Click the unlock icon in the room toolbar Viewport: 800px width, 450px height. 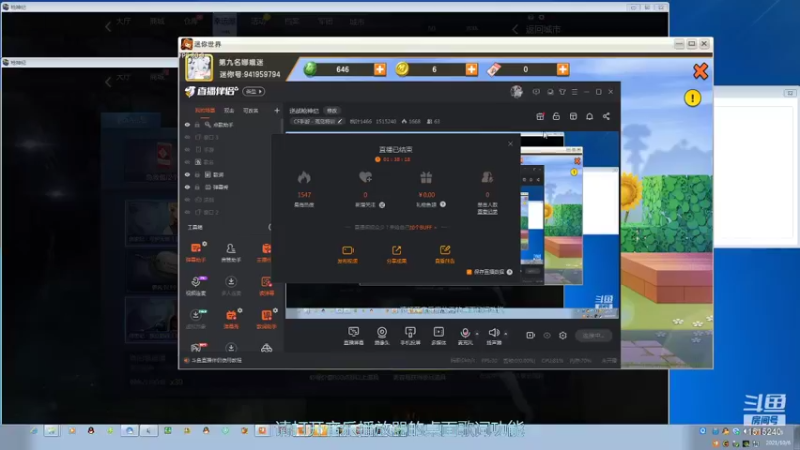(556, 116)
